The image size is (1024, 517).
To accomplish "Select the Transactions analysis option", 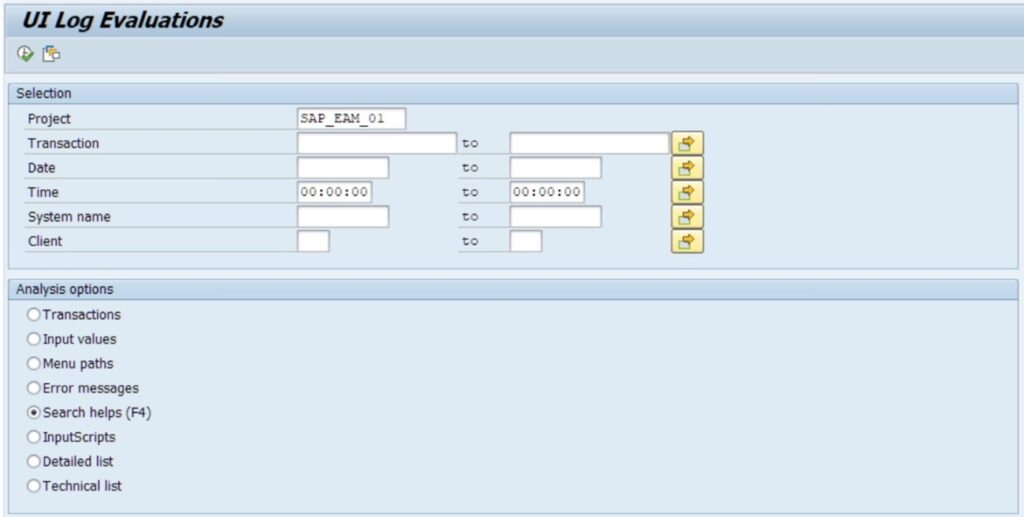I will click(34, 315).
